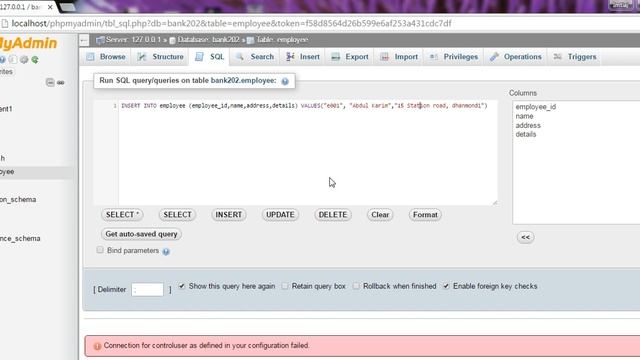Format the SQL query
This screenshot has height=360, width=640.
[x=425, y=215]
